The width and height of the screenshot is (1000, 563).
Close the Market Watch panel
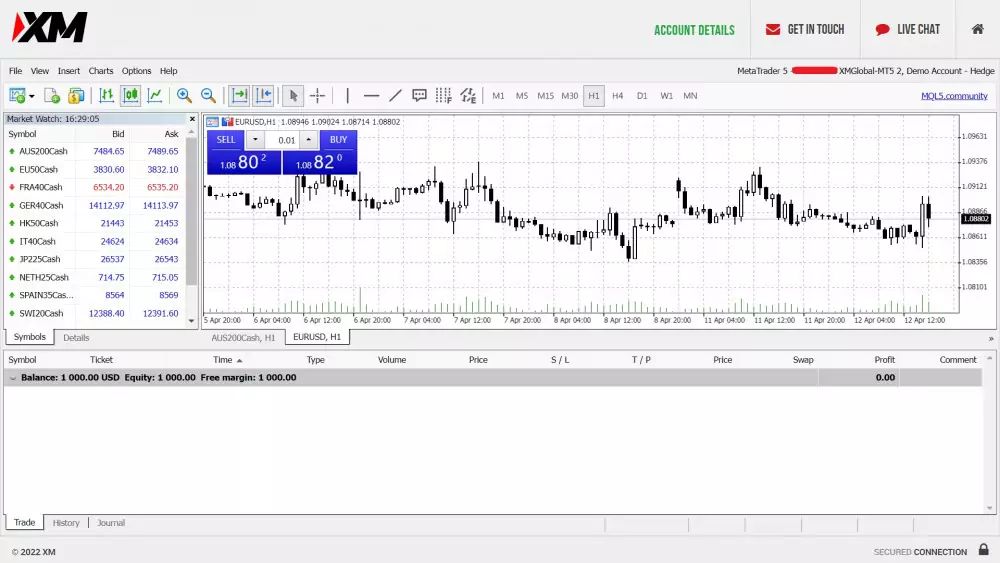(x=192, y=119)
